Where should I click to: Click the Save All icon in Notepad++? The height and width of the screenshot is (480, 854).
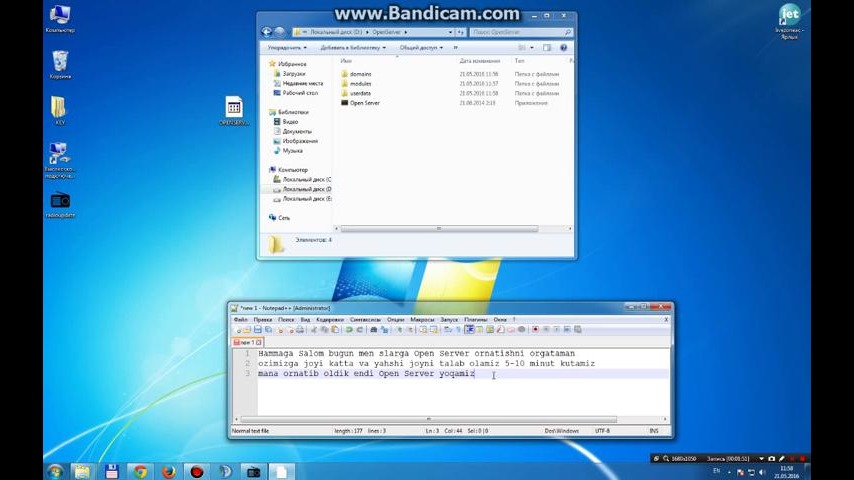(x=269, y=330)
